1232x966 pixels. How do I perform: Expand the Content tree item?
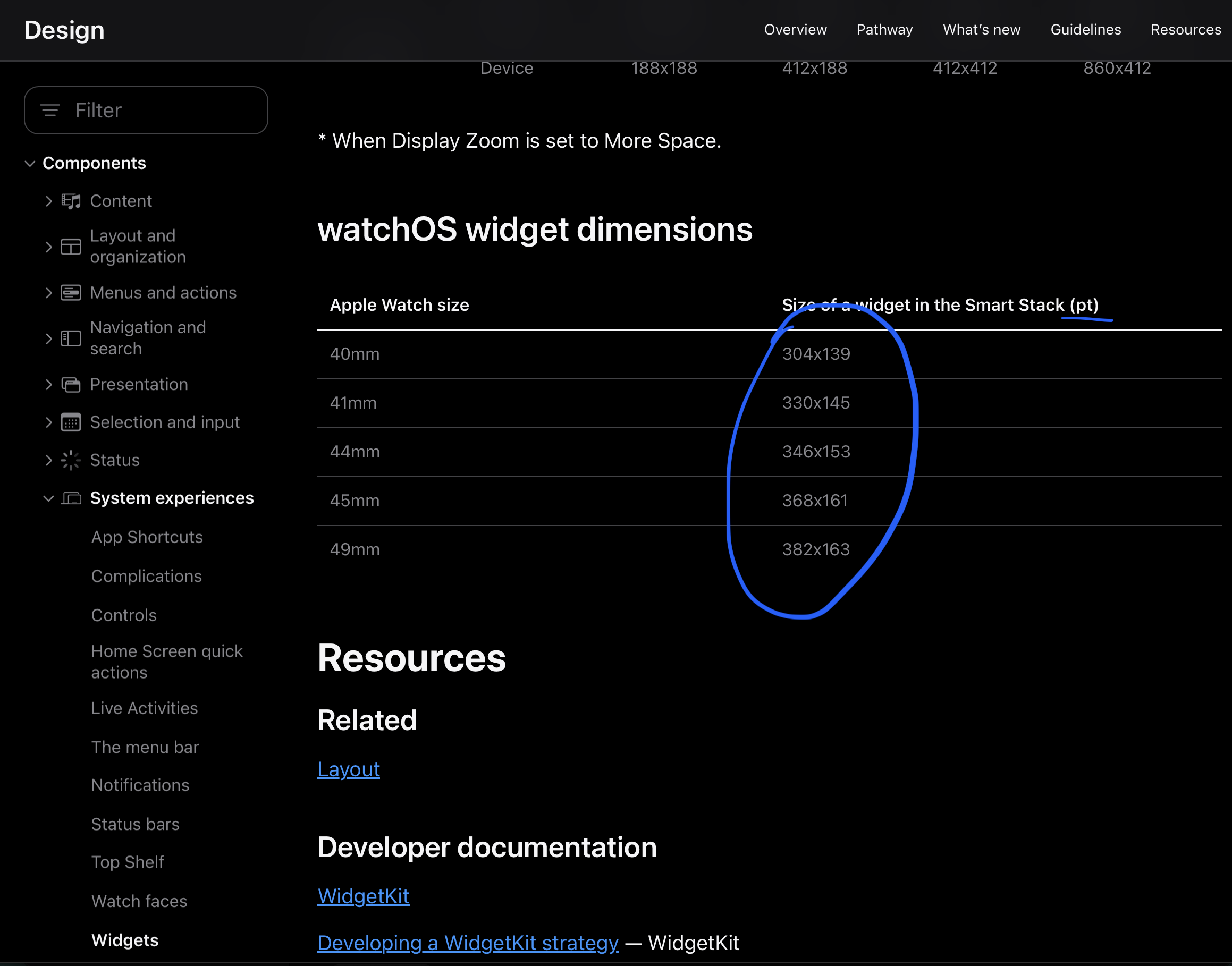(49, 201)
